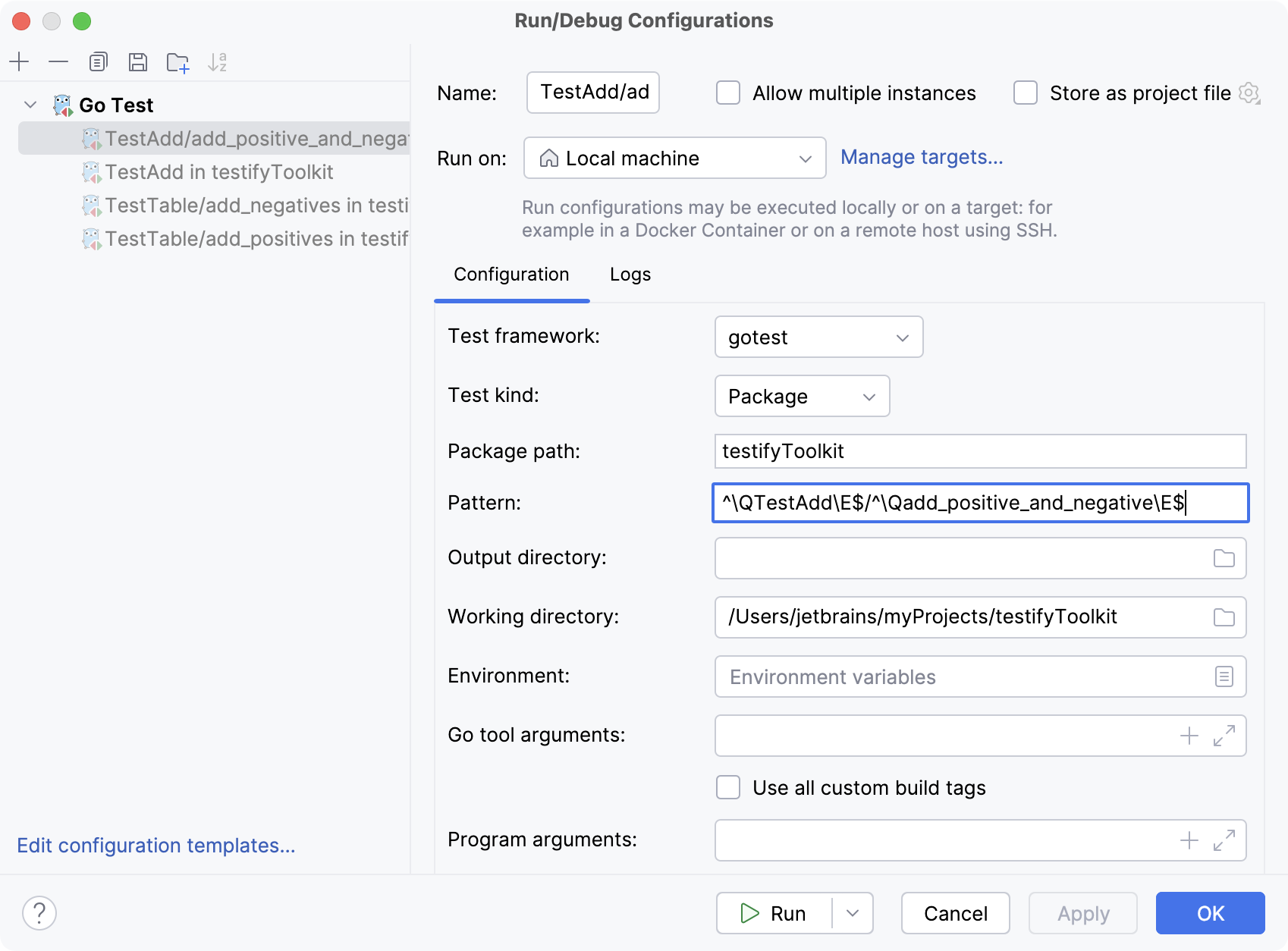1288x951 pixels.
Task: Expand the Go tool arguments field
Action: [x=1224, y=736]
